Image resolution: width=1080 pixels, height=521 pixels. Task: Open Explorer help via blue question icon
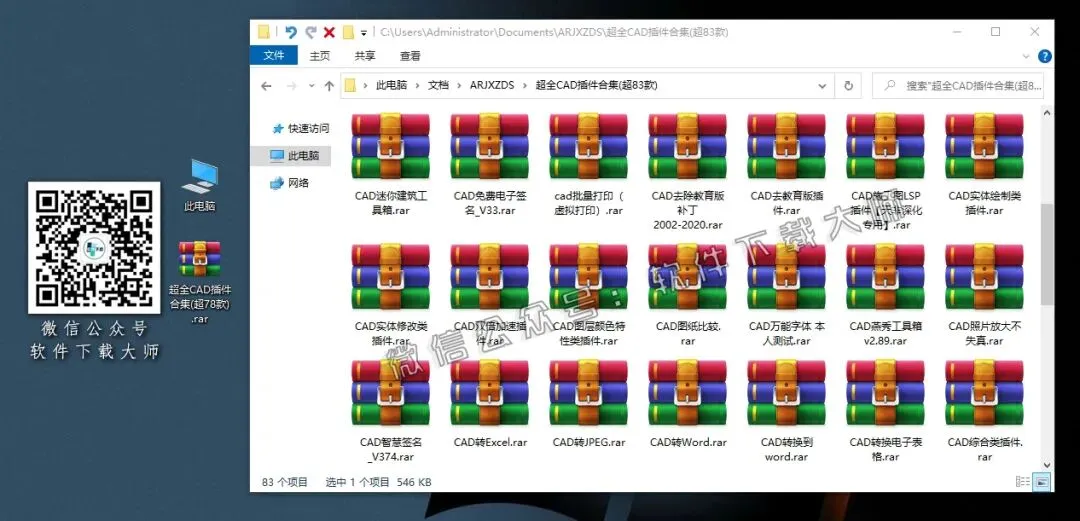pos(1045,57)
